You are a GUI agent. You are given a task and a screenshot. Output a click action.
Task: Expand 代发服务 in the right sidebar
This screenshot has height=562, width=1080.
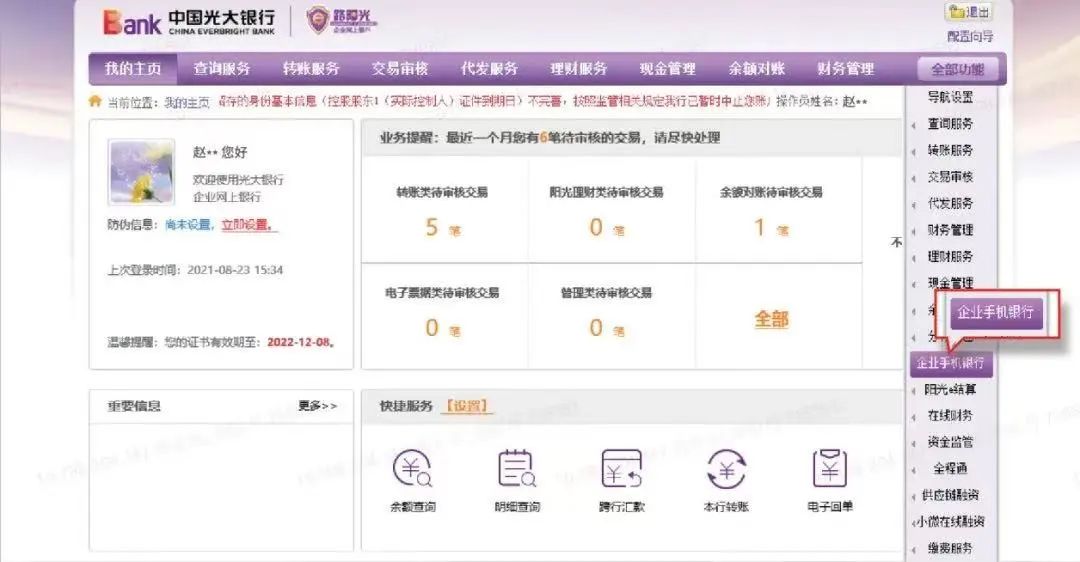pos(951,203)
